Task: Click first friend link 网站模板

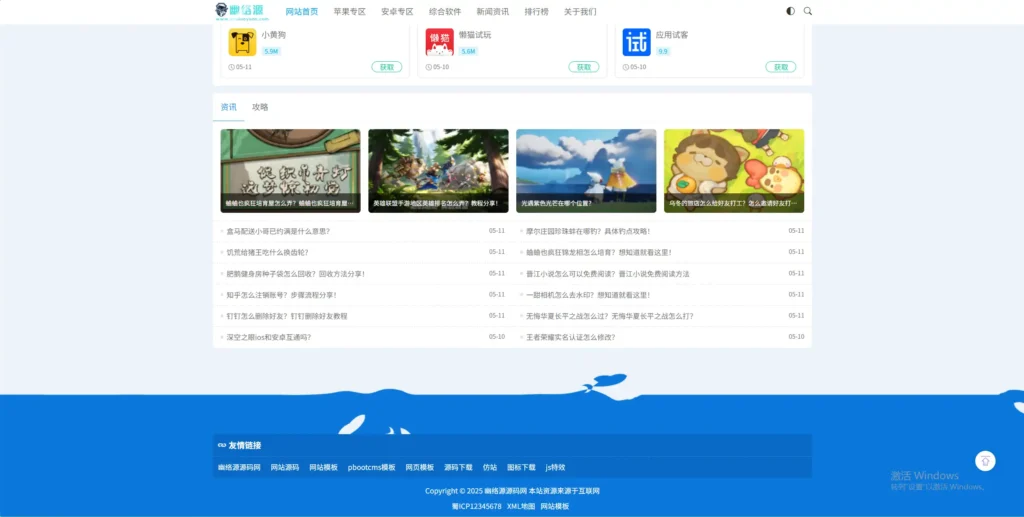Action: click(323, 467)
